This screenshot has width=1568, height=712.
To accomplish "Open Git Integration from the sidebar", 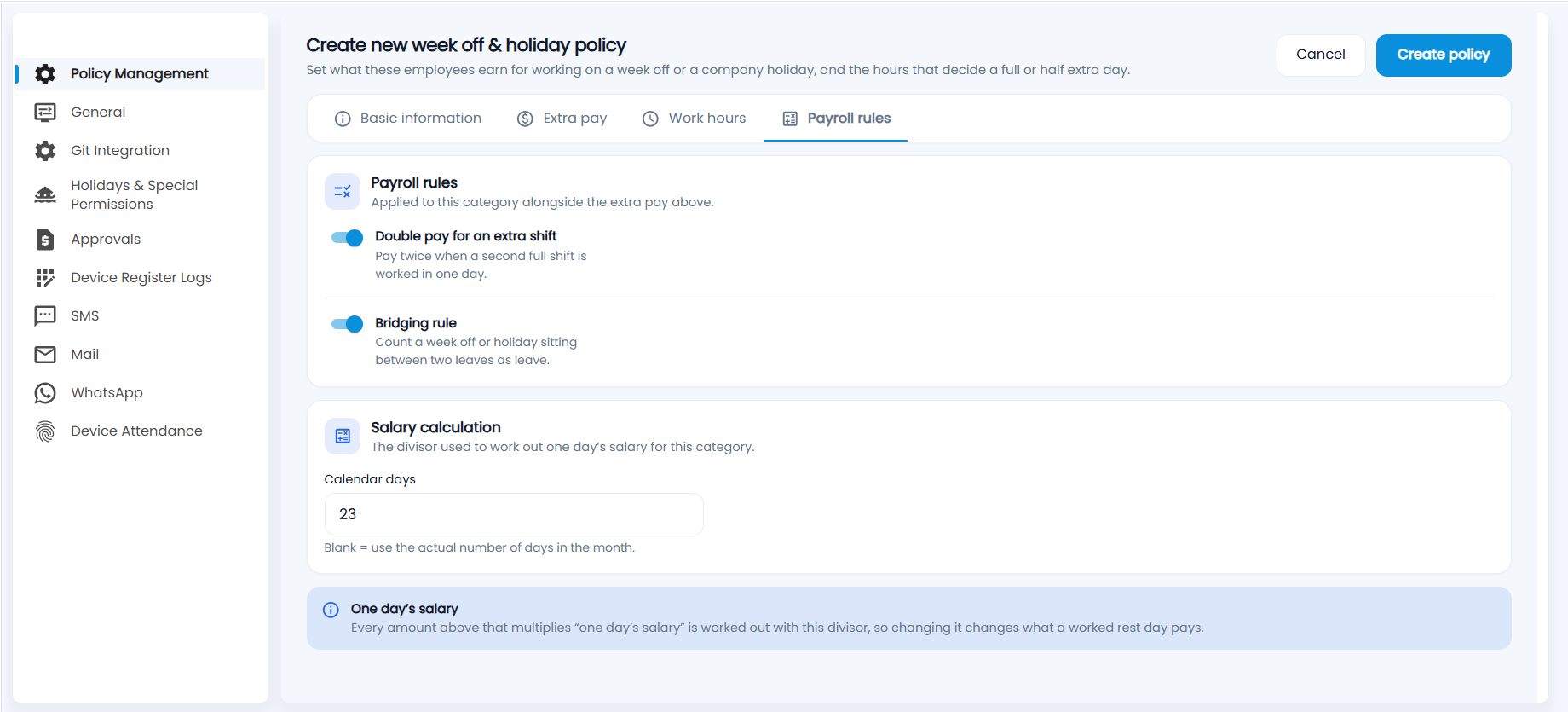I will click(x=141, y=151).
